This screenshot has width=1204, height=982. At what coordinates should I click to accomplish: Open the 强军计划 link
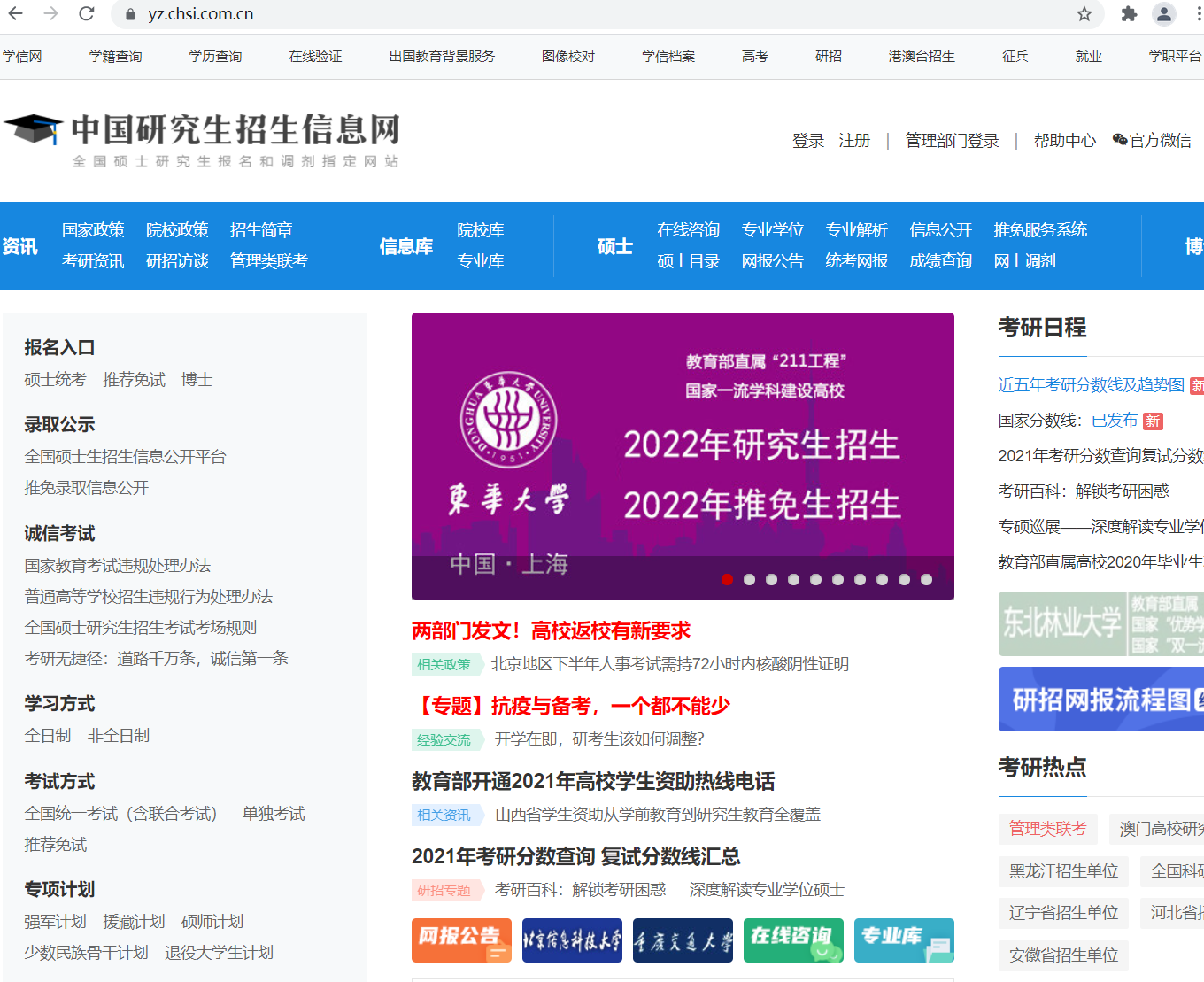tap(55, 922)
